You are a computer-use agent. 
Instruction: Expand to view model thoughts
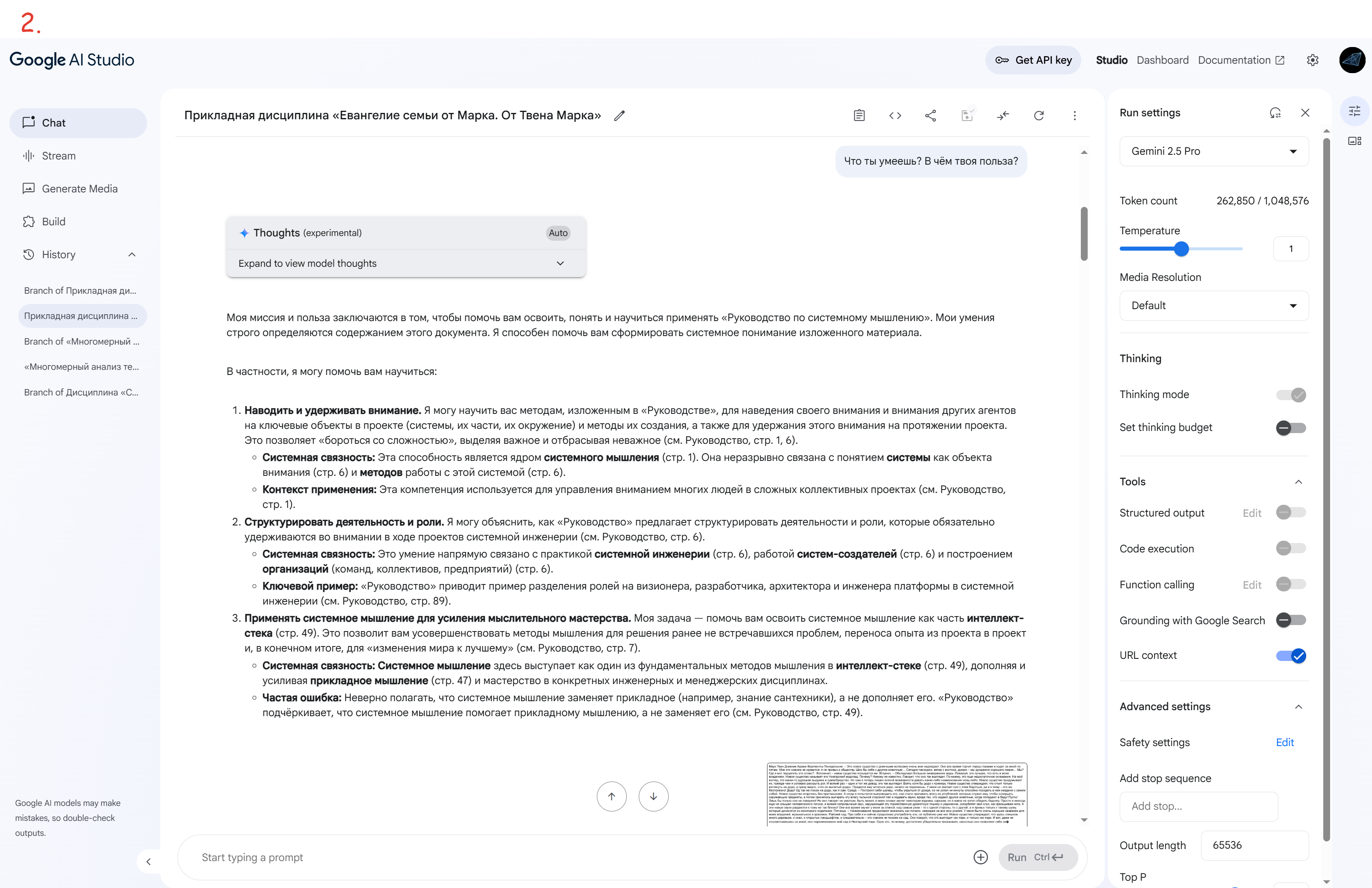click(406, 263)
